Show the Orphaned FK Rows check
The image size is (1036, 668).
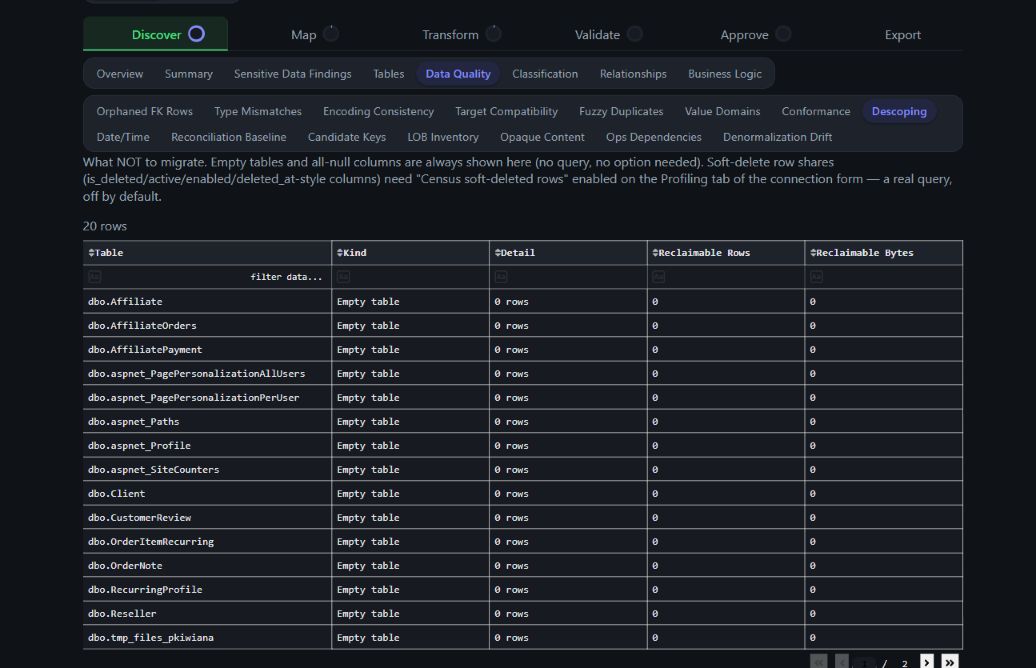point(144,112)
